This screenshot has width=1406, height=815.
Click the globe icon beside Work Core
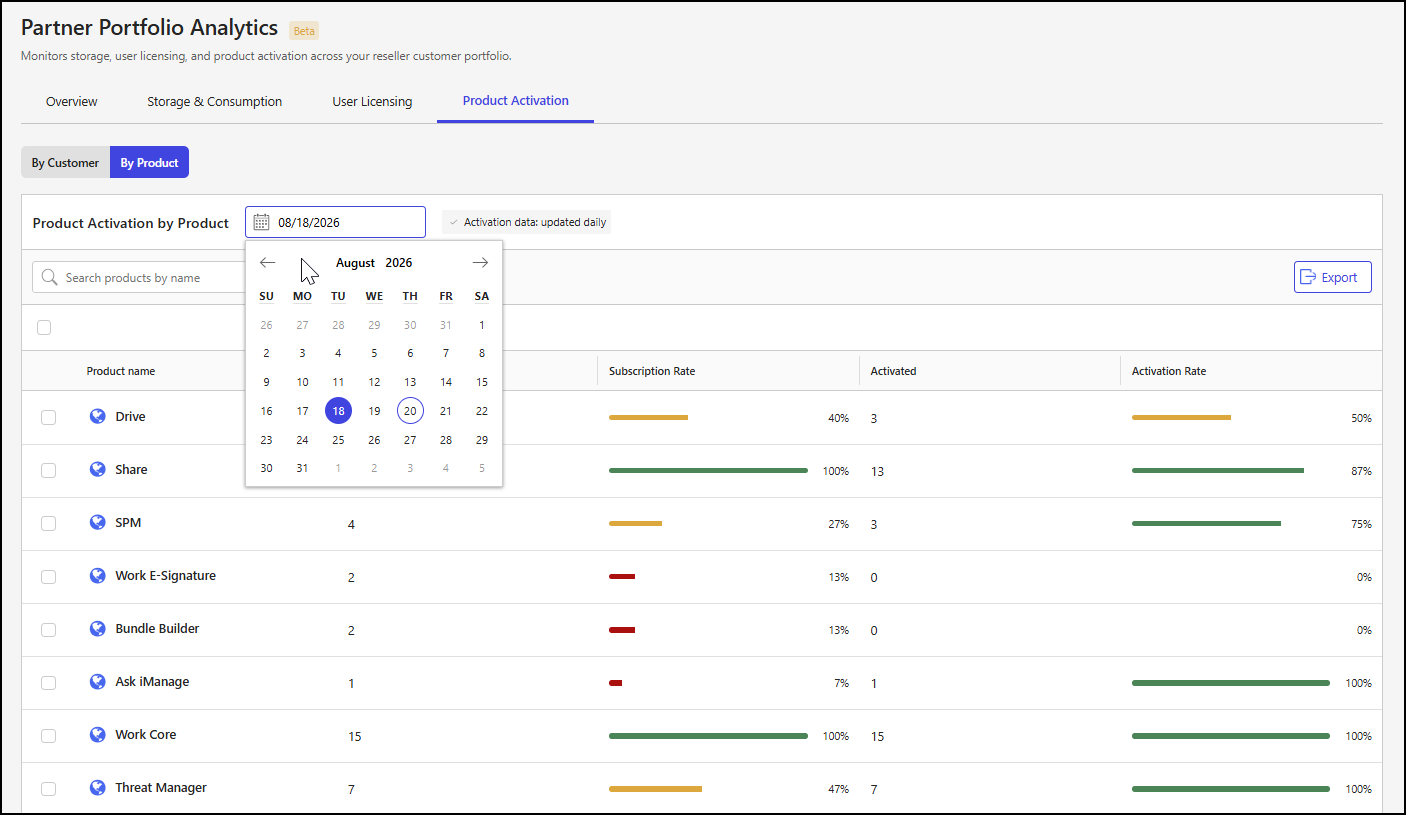coord(97,734)
